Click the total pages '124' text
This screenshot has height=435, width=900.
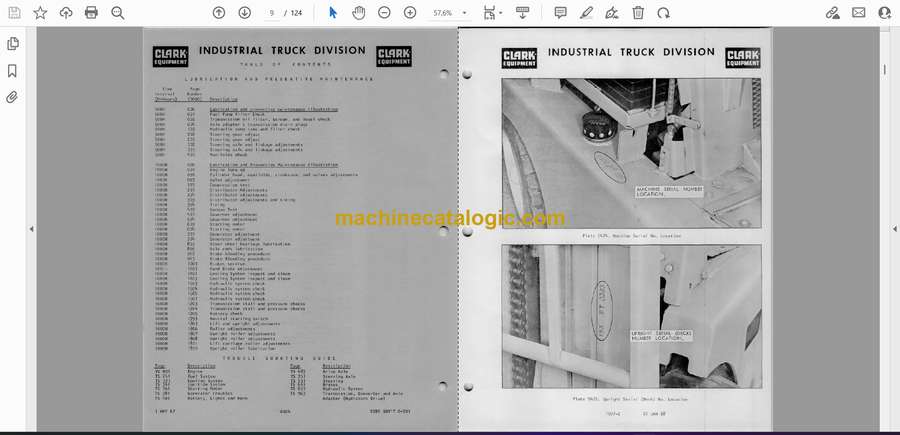(x=296, y=13)
